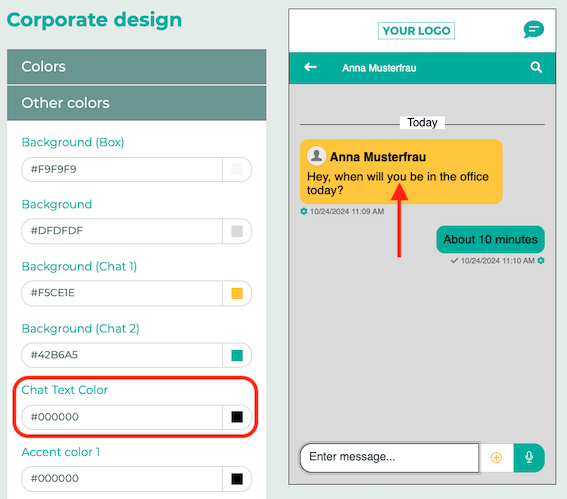Open the Background (Chat 1) yellow swatch
The height and width of the screenshot is (499, 567).
click(x=237, y=293)
